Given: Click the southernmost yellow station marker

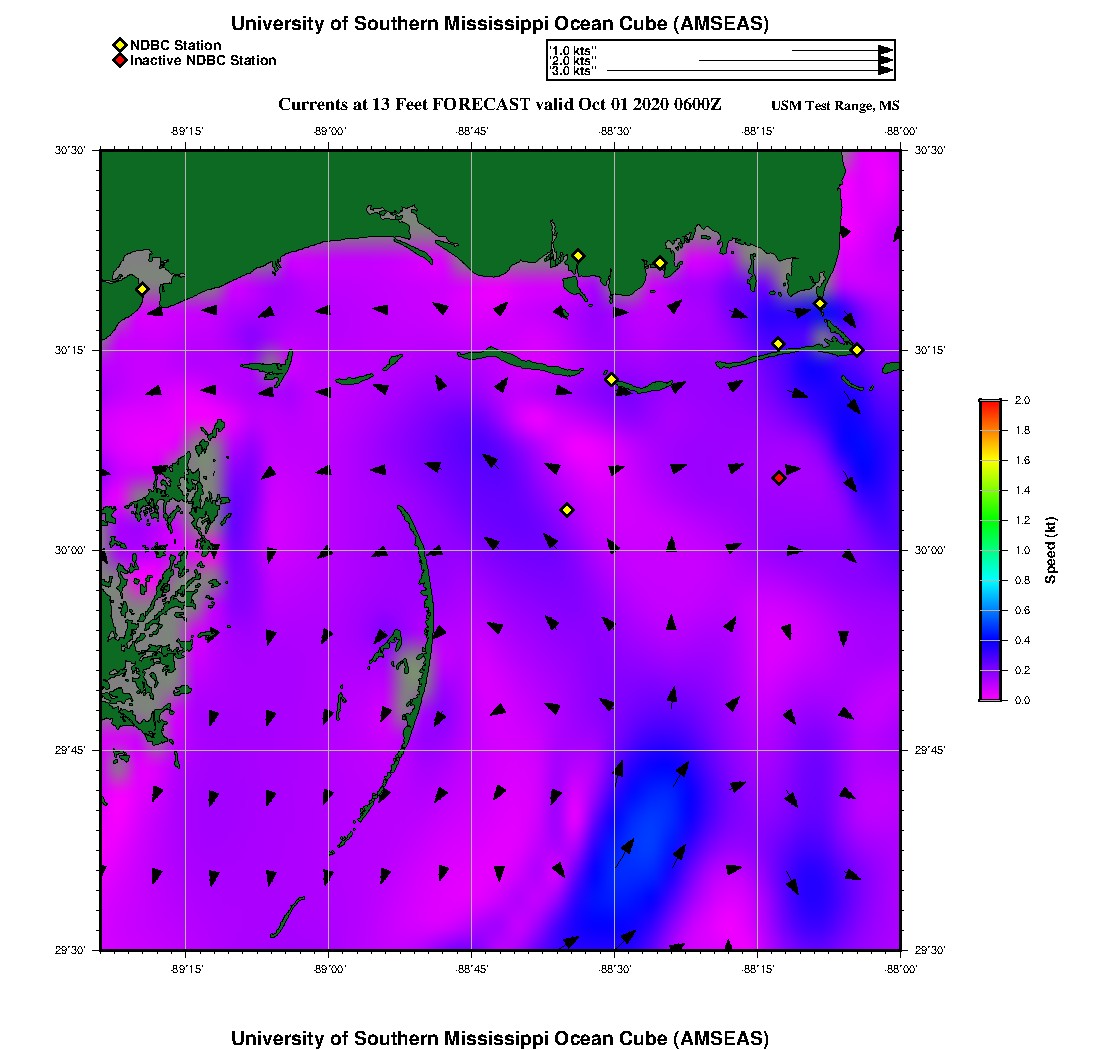Looking at the screenshot, I should click(567, 510).
